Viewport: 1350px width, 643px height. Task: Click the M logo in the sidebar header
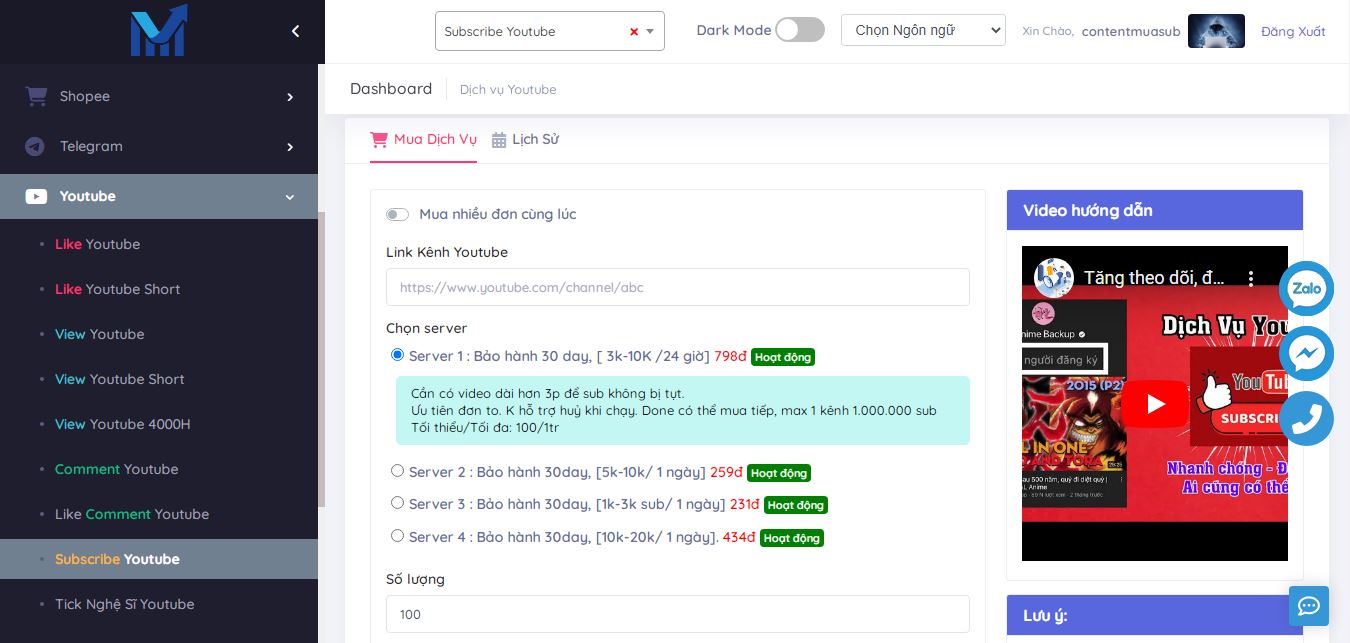[159, 31]
